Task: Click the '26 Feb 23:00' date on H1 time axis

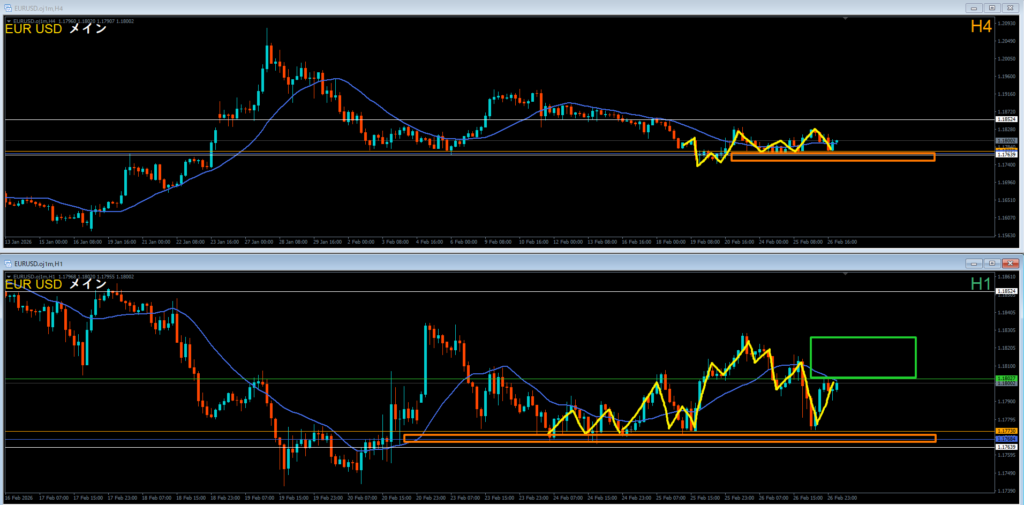Action: click(840, 497)
